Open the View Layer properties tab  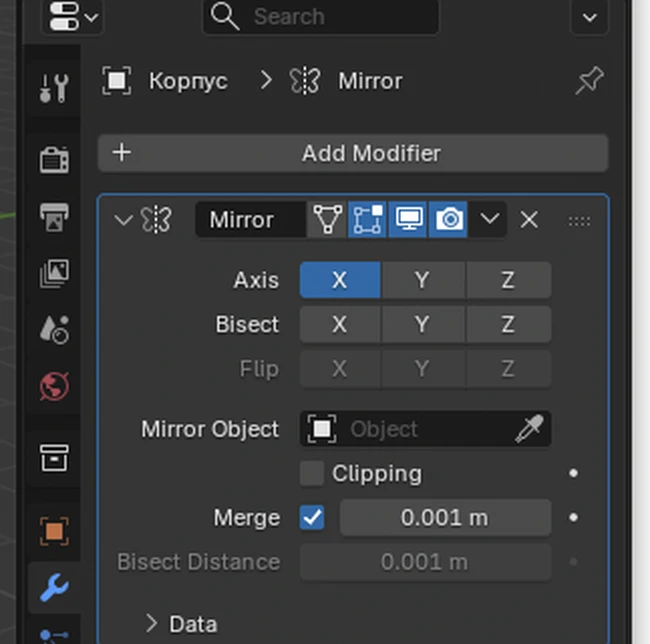(54, 273)
